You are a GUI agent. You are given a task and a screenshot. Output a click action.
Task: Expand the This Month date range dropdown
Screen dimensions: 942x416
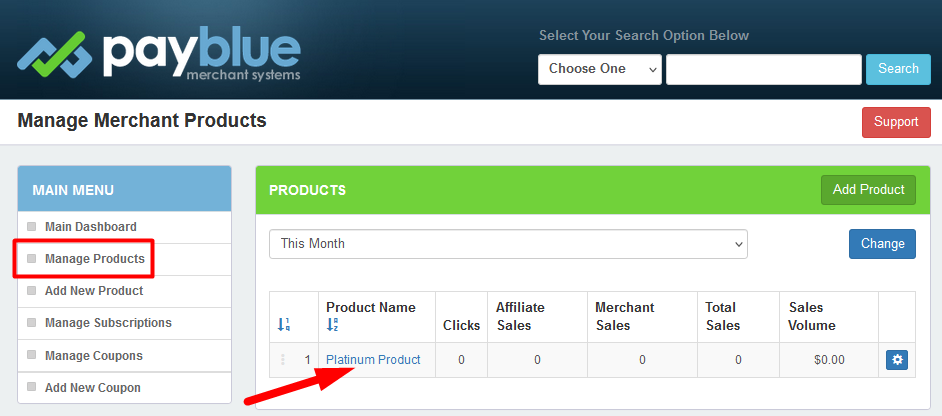pos(508,244)
